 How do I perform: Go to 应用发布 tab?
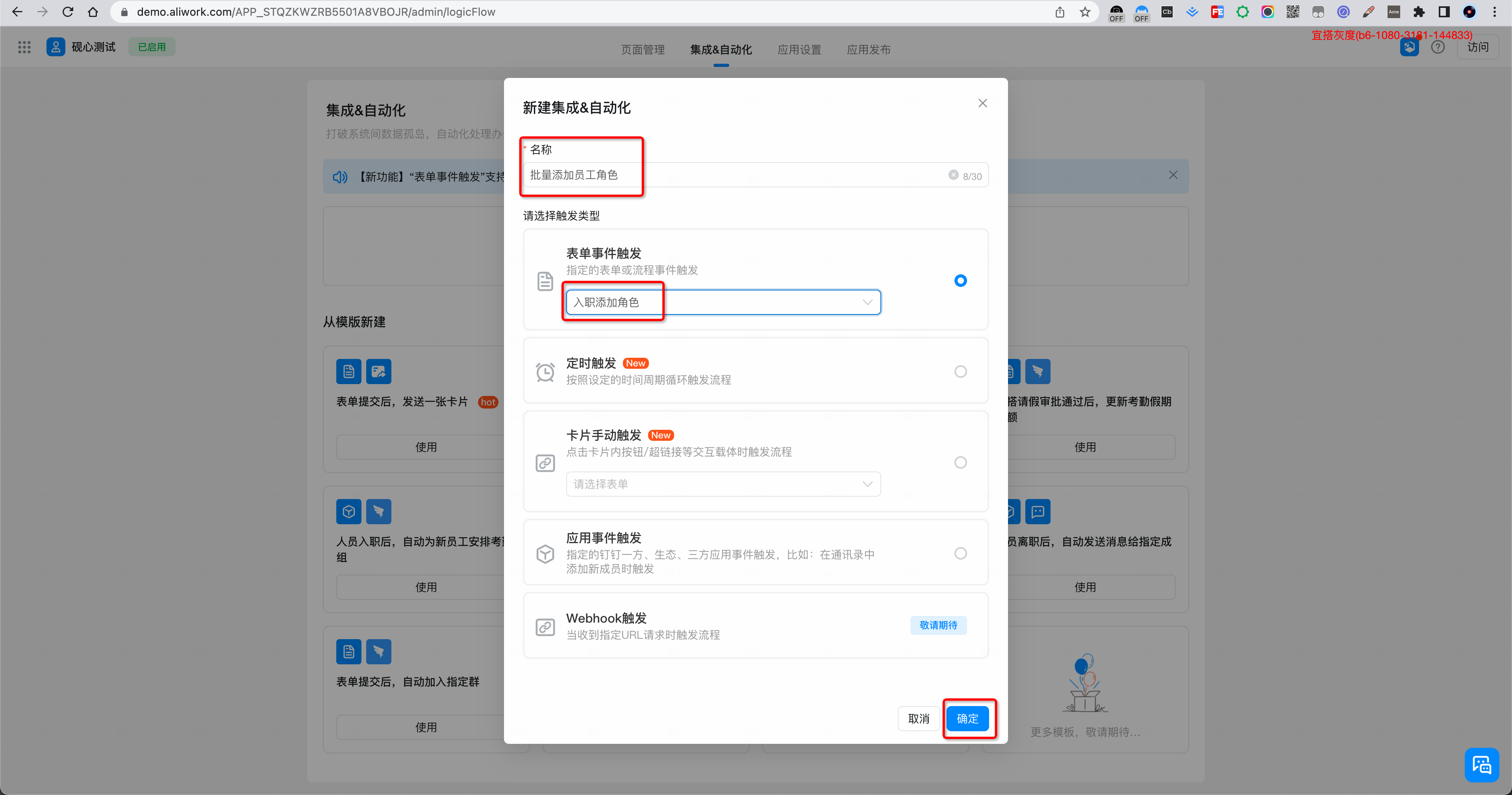pos(868,50)
